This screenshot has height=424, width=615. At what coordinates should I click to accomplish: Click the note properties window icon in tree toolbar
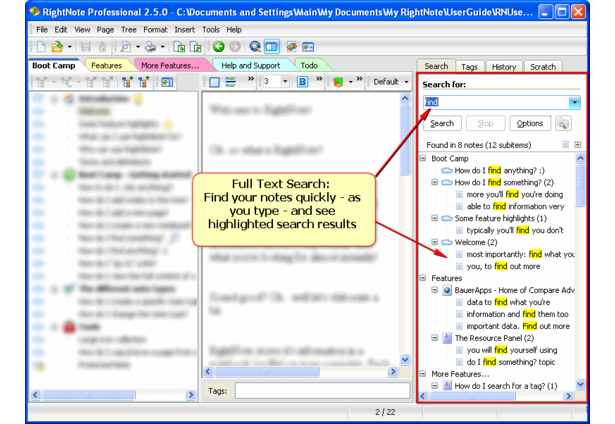167,82
